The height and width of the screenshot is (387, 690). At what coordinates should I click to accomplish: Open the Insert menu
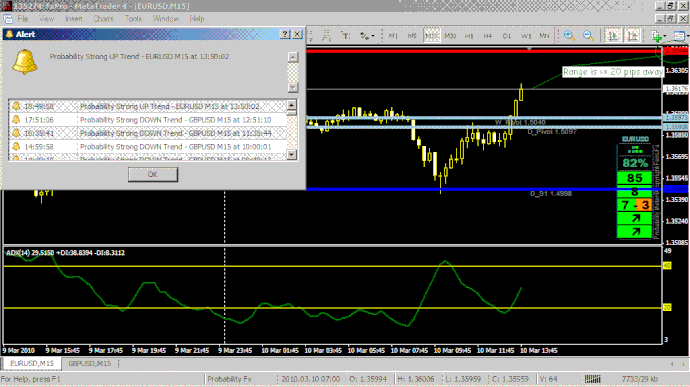(73, 18)
